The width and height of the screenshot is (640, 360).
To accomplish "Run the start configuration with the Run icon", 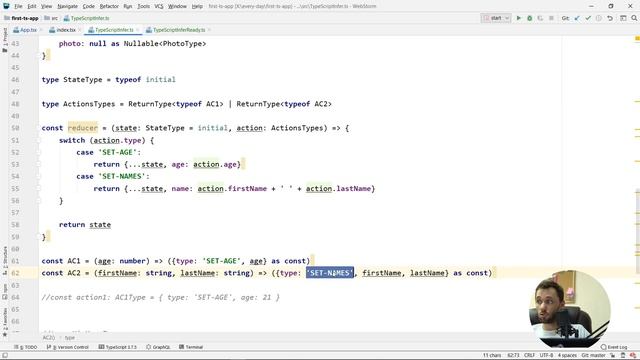I will point(518,18).
